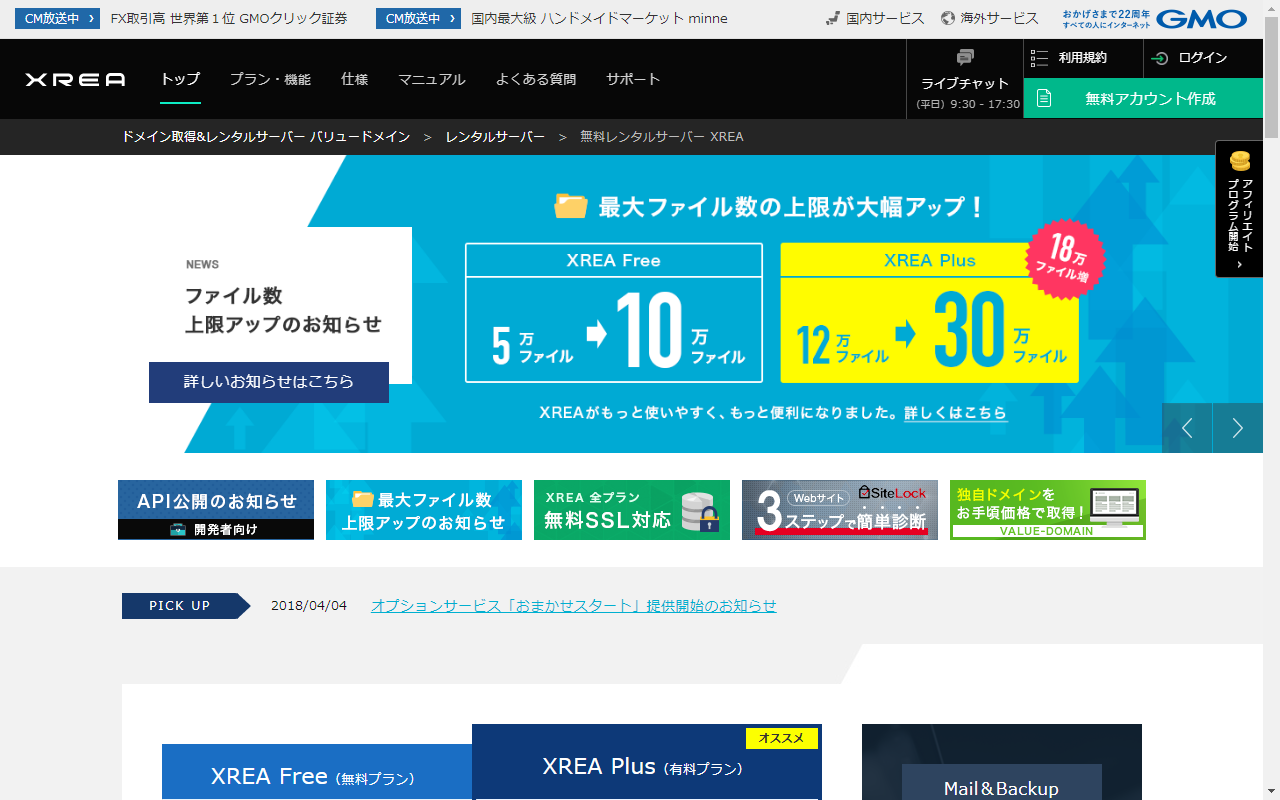
Task: Open the Mail&Backup panel
Action: click(x=1002, y=762)
